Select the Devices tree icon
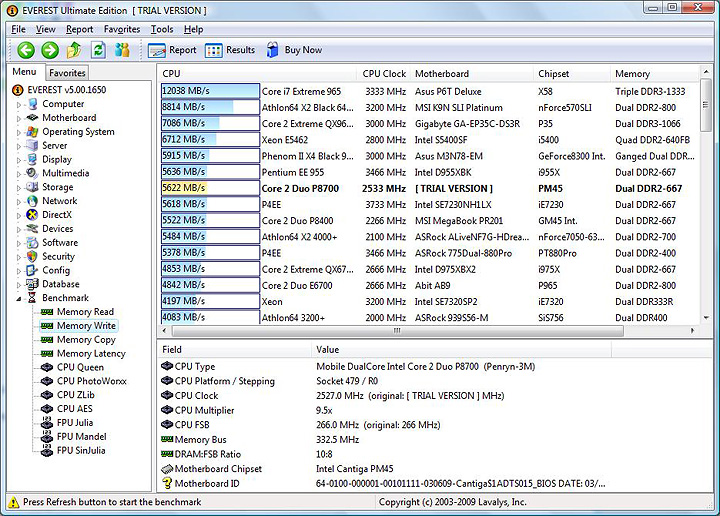The width and height of the screenshot is (720, 516). coord(32,229)
